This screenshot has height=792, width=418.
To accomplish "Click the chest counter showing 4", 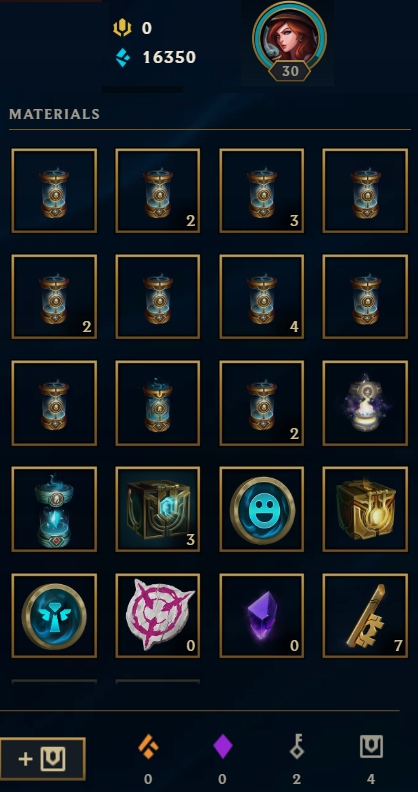I will (x=371, y=747).
